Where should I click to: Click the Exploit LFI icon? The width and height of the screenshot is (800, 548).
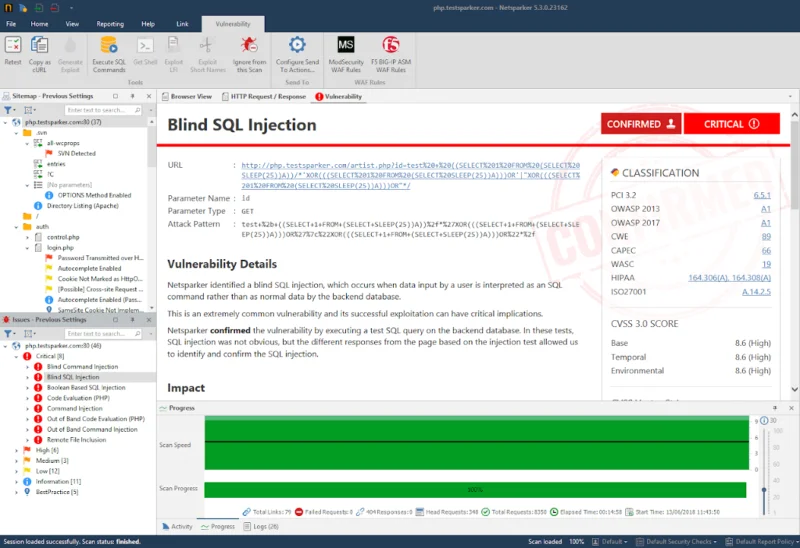click(x=173, y=45)
